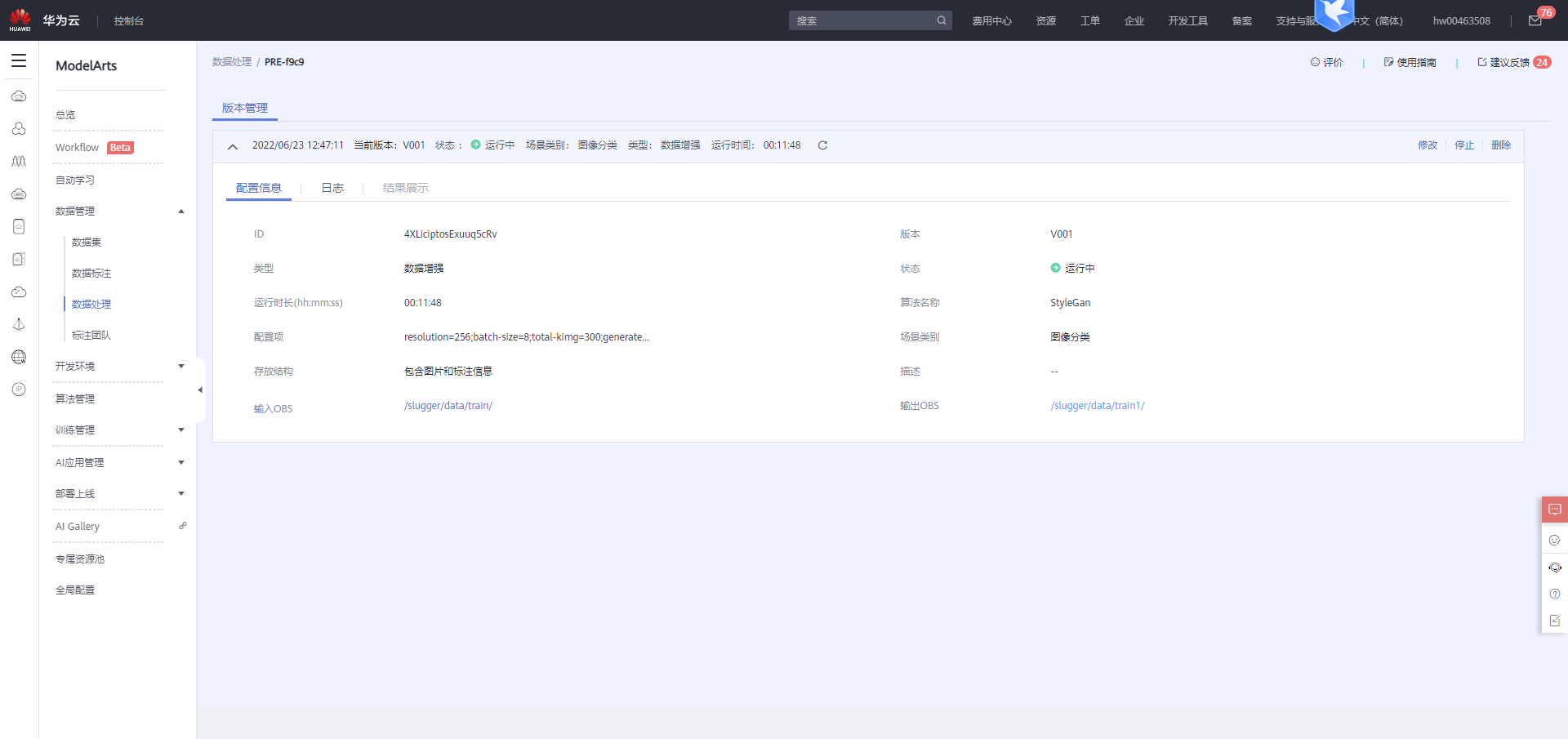The height and width of the screenshot is (739, 1568).
Task: Open 企业 in top menu
Action: tap(1134, 21)
